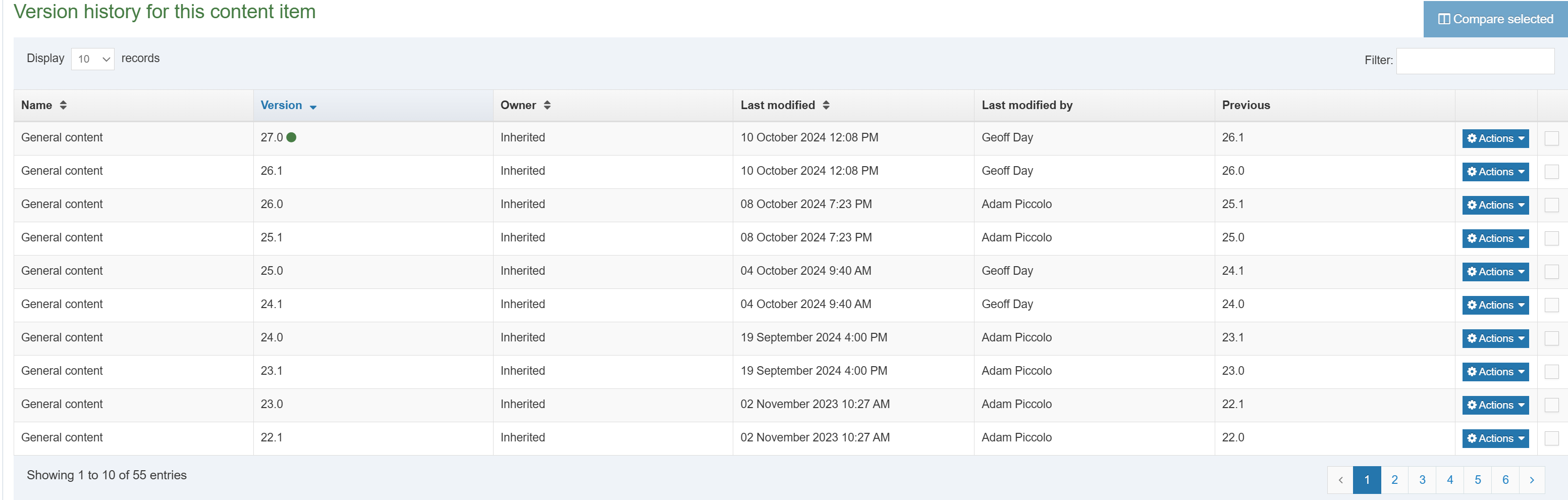Click the Owner column sort icon
1568x500 pixels.
point(547,106)
